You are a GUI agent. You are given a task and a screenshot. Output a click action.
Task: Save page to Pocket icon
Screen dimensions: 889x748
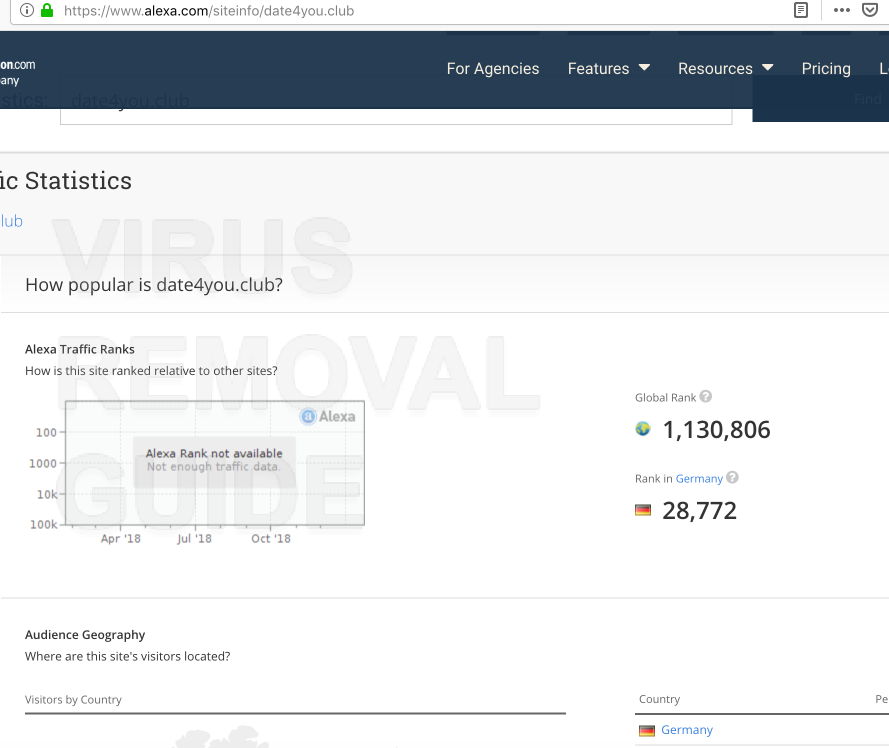870,10
